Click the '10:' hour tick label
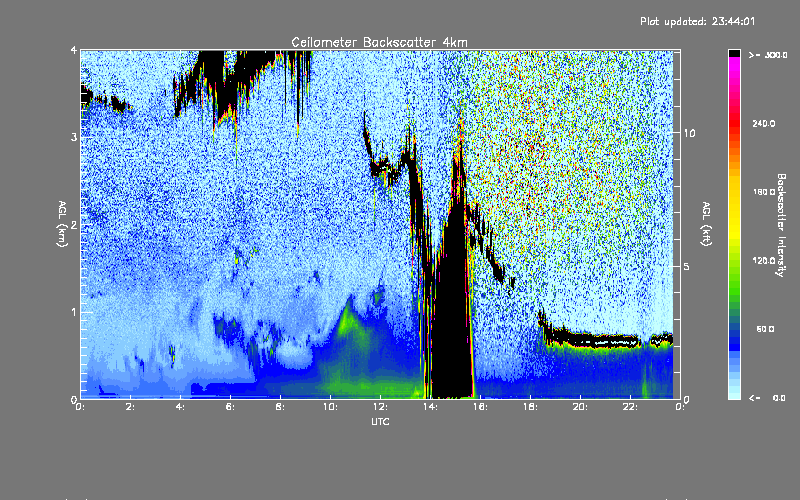Image resolution: width=800 pixels, height=500 pixels. pyautogui.click(x=330, y=407)
